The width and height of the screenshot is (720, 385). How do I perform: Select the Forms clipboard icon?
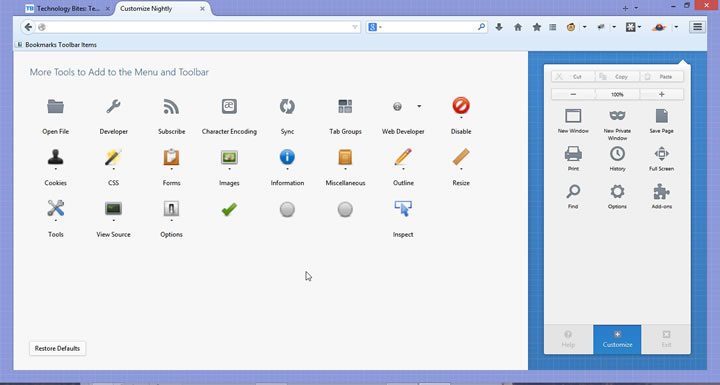pyautogui.click(x=171, y=157)
